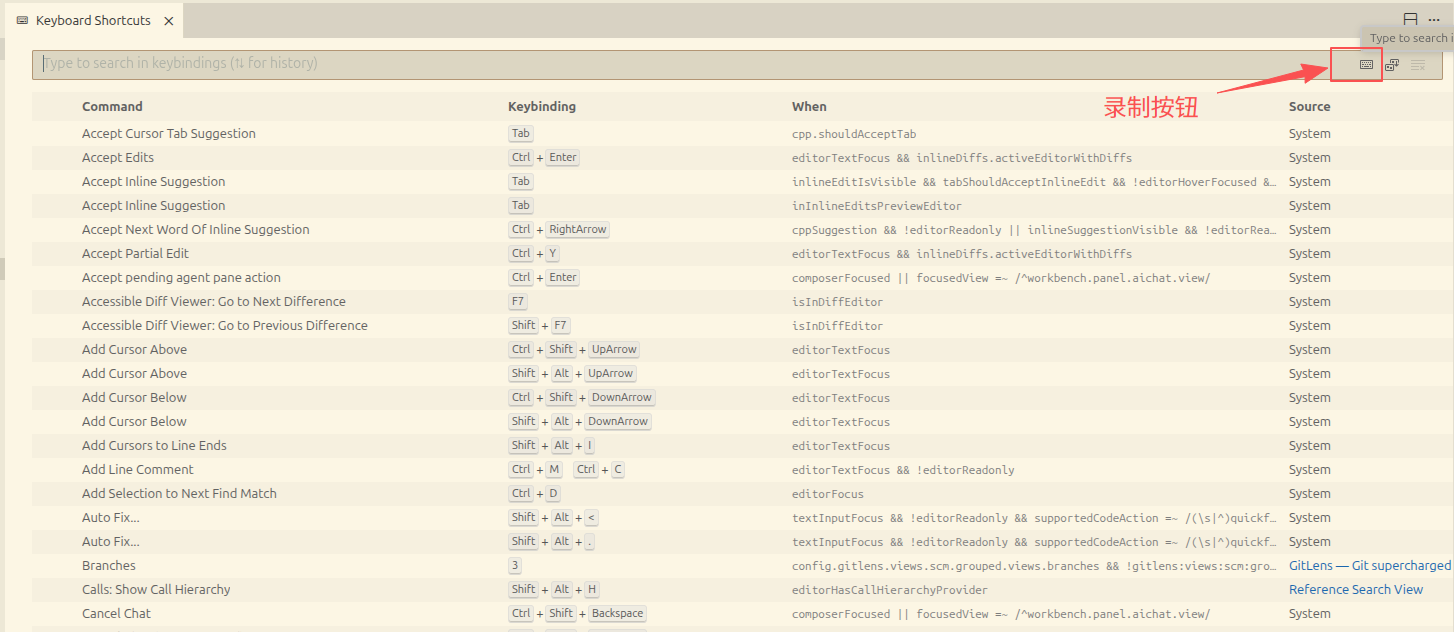Toggle Sort by Precedence icon
This screenshot has width=1454, height=632.
point(1392,64)
